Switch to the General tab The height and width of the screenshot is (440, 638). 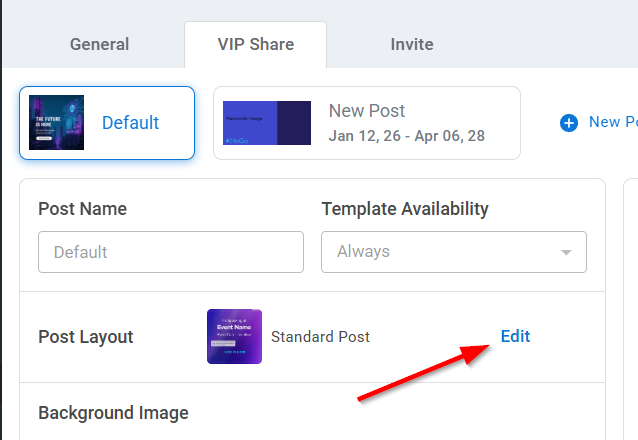(x=99, y=44)
